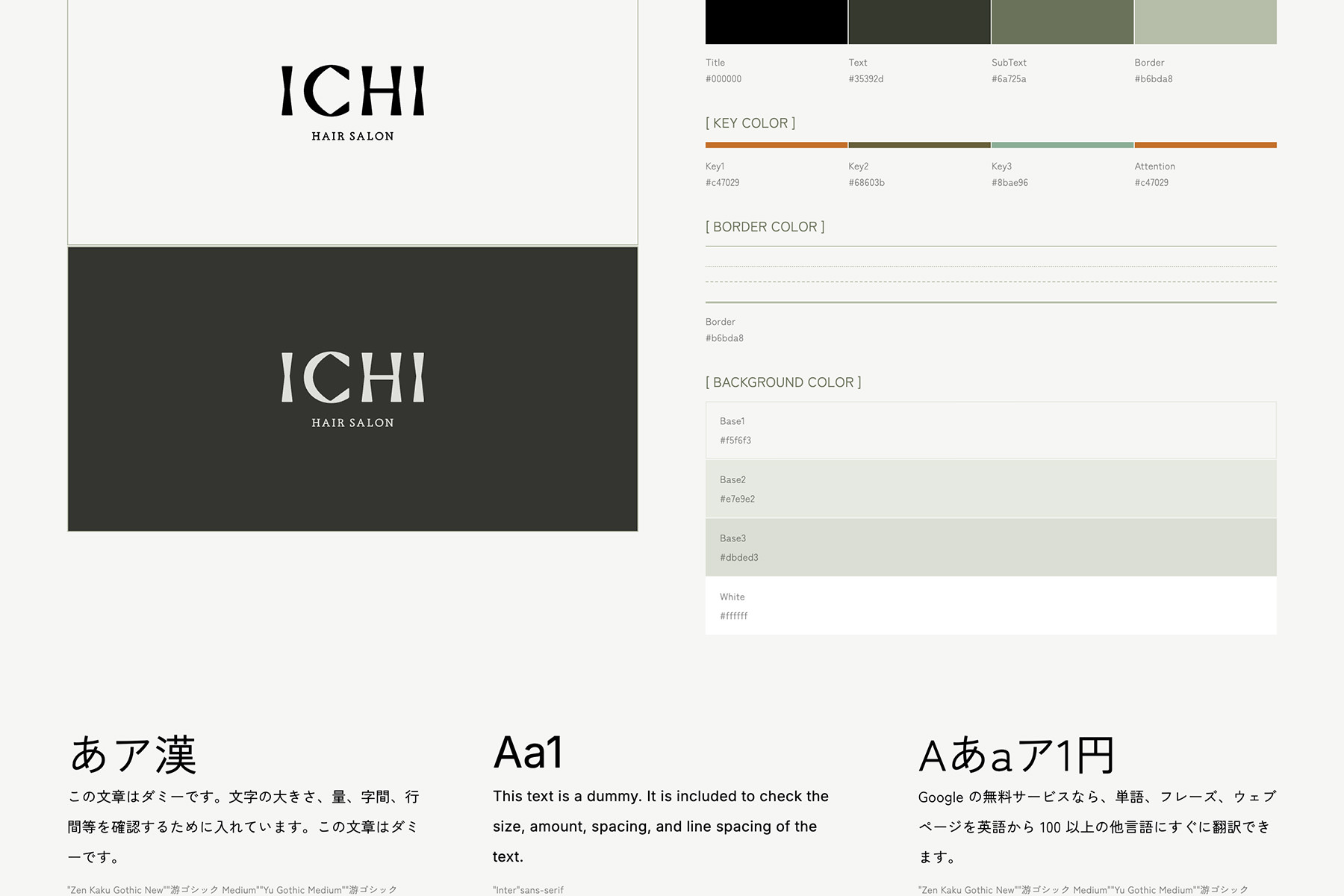Screen dimensions: 1344x896
Task: Click the [ KEY COLOR ] heading
Action: pos(750,123)
